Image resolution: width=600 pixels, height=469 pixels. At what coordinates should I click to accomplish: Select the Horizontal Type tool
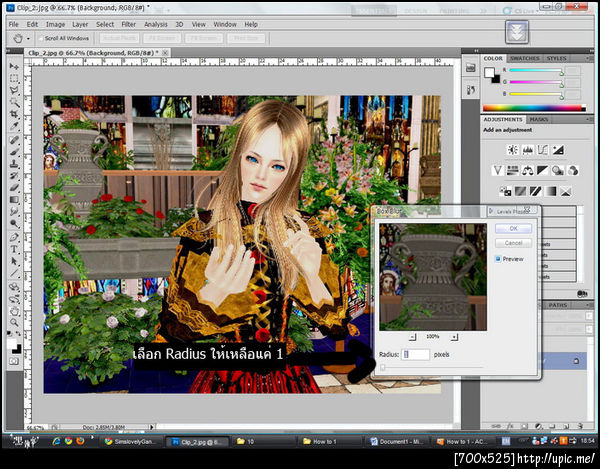pos(14,249)
